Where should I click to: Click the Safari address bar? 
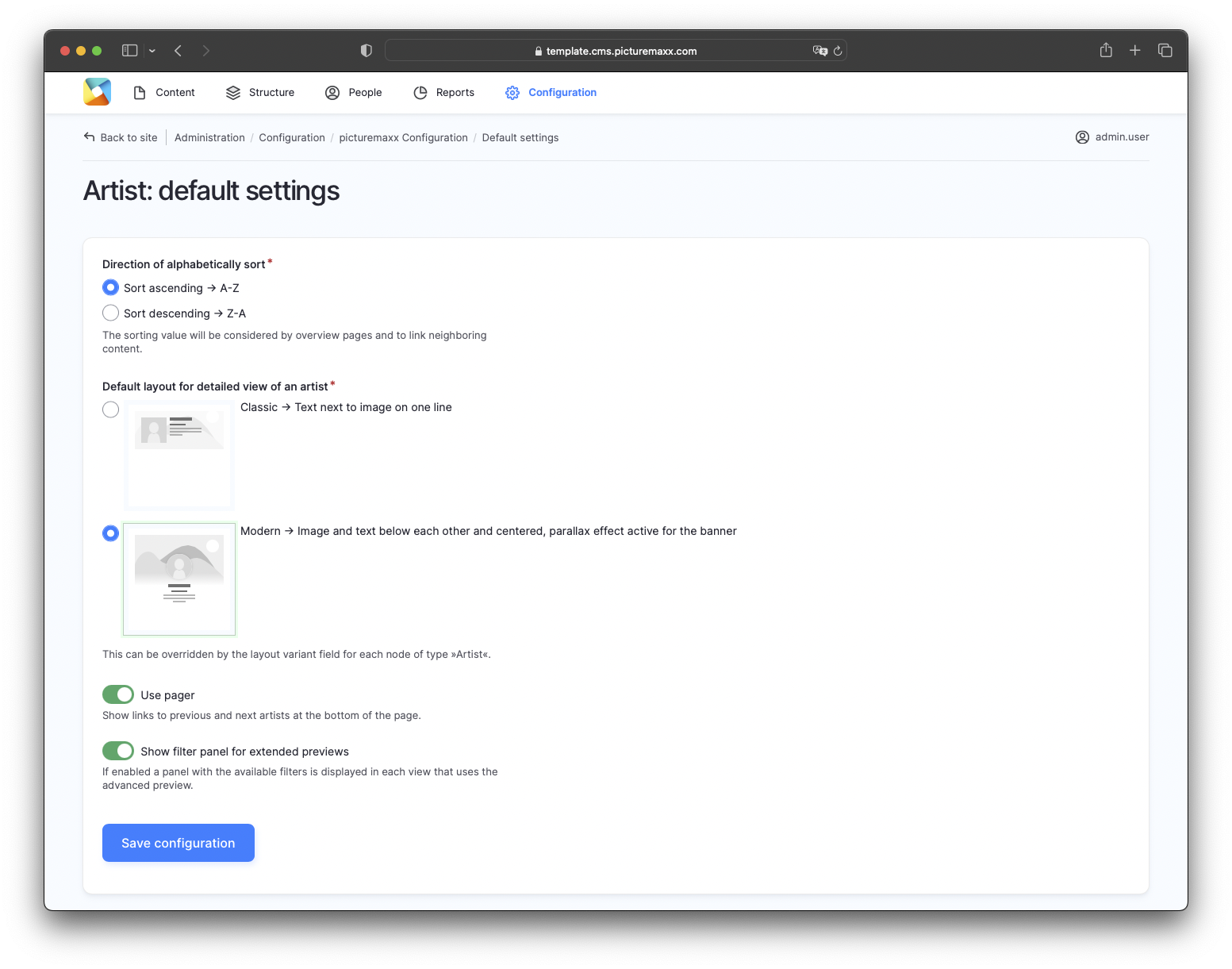coord(616,51)
